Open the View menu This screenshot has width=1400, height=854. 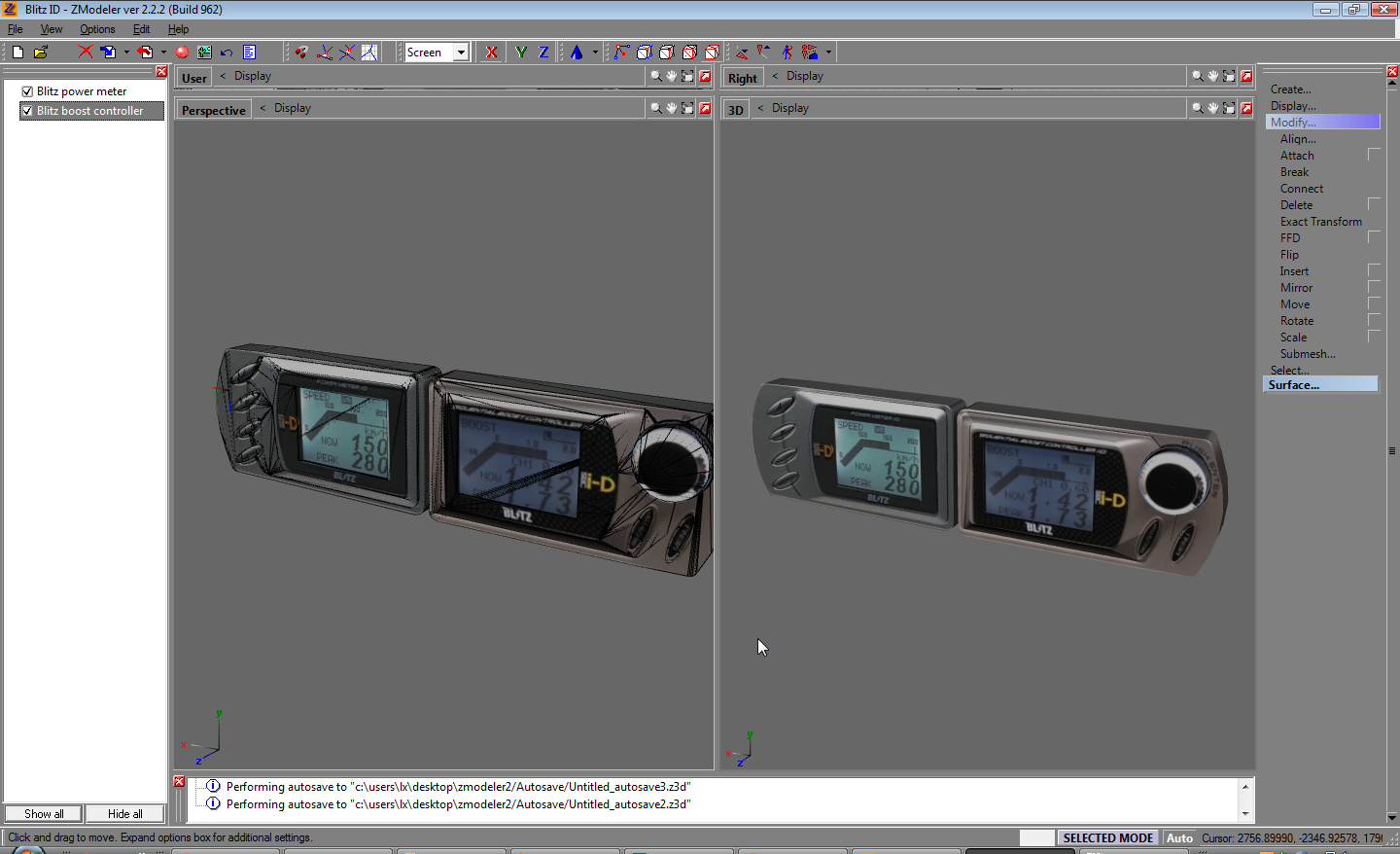[x=52, y=29]
